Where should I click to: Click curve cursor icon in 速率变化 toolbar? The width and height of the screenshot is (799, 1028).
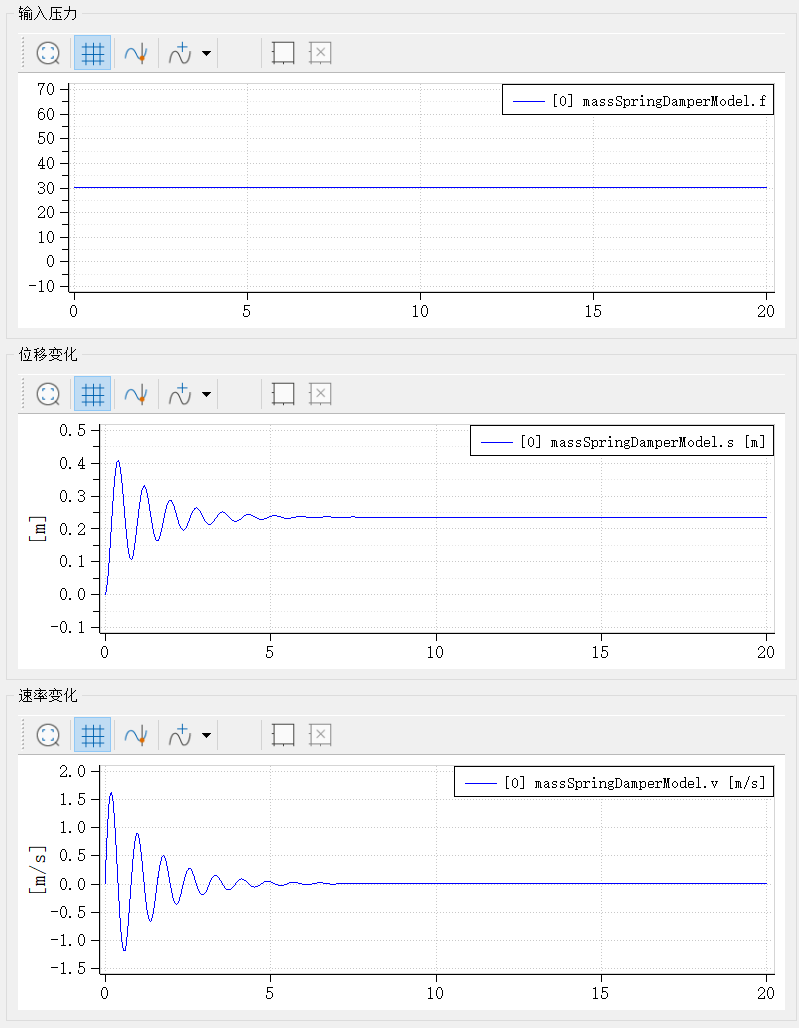tap(136, 735)
